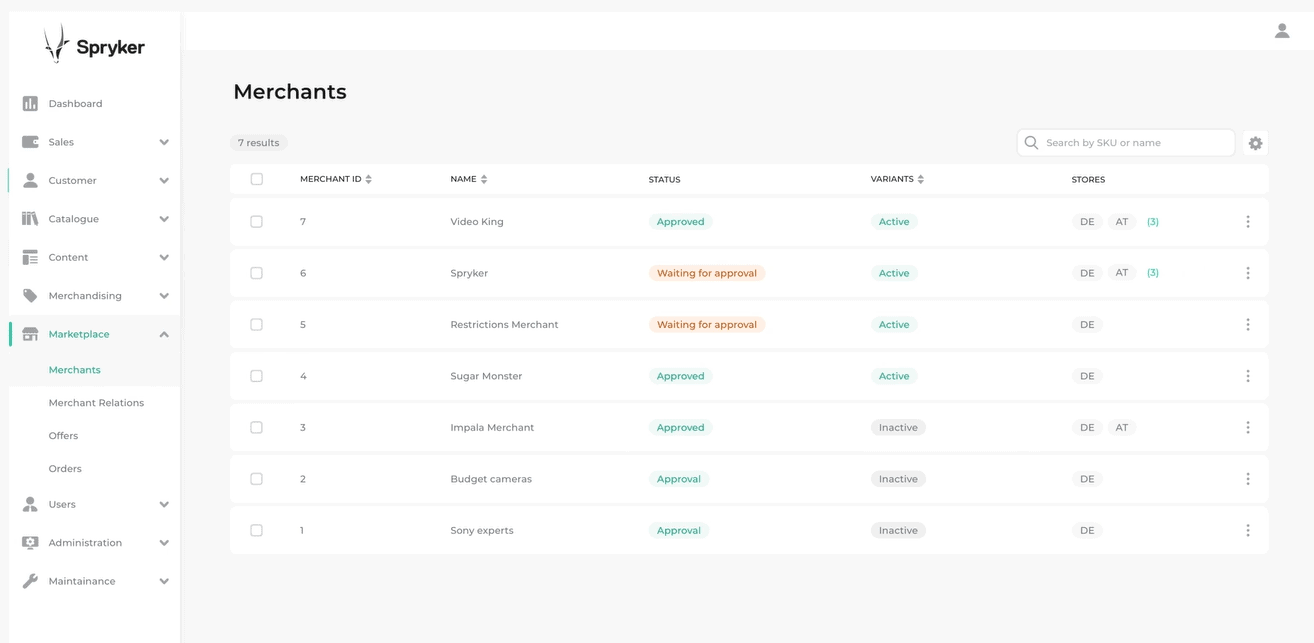This screenshot has width=1314, height=643.
Task: Expand the Maintainance menu chevron
Action: coord(164,581)
